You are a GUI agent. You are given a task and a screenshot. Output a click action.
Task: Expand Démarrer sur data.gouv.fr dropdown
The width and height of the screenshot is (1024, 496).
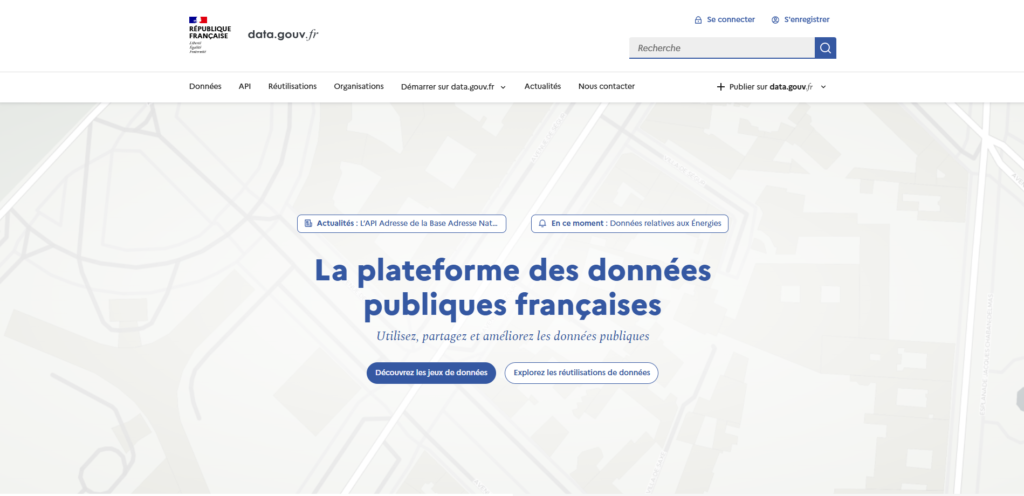[x=453, y=87]
